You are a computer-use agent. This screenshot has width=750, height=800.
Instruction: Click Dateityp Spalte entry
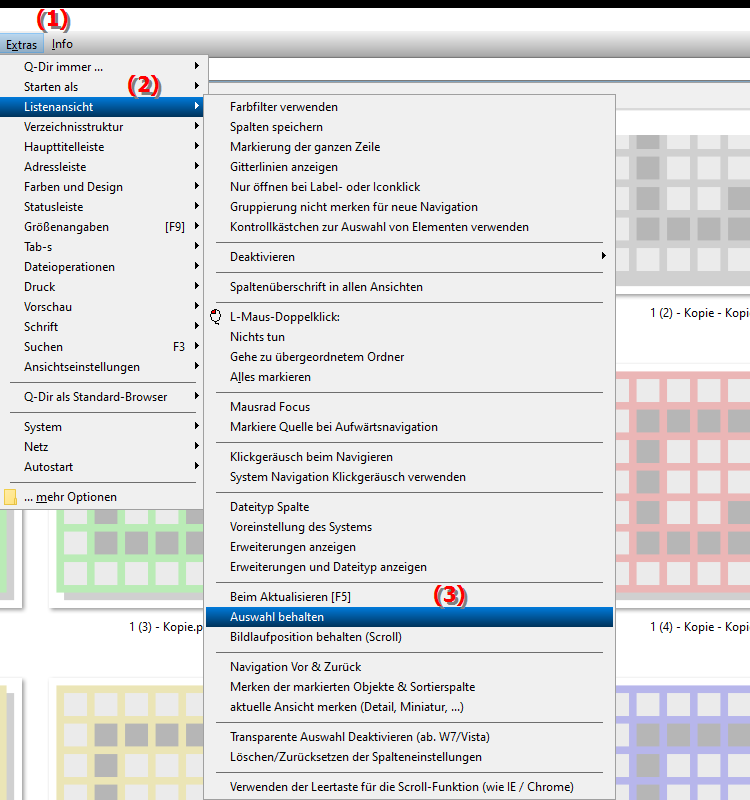coord(409,507)
